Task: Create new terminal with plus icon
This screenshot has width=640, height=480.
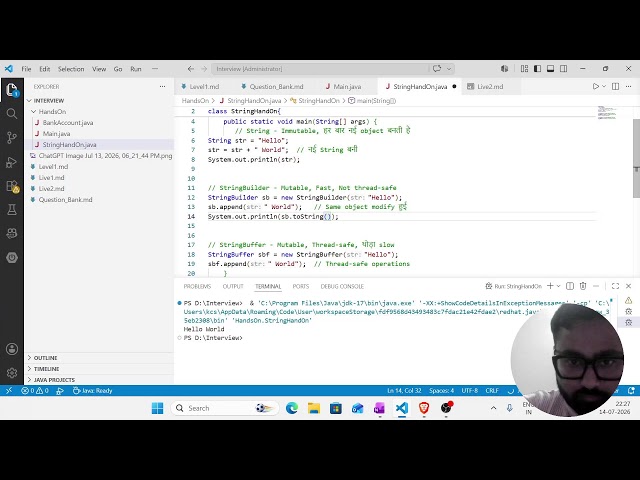Action: [550, 286]
